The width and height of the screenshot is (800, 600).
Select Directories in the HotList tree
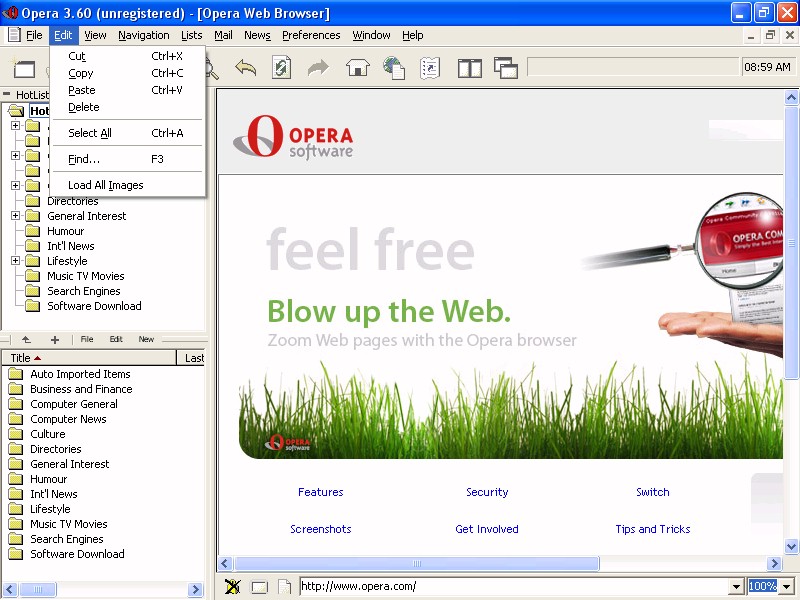tap(72, 201)
